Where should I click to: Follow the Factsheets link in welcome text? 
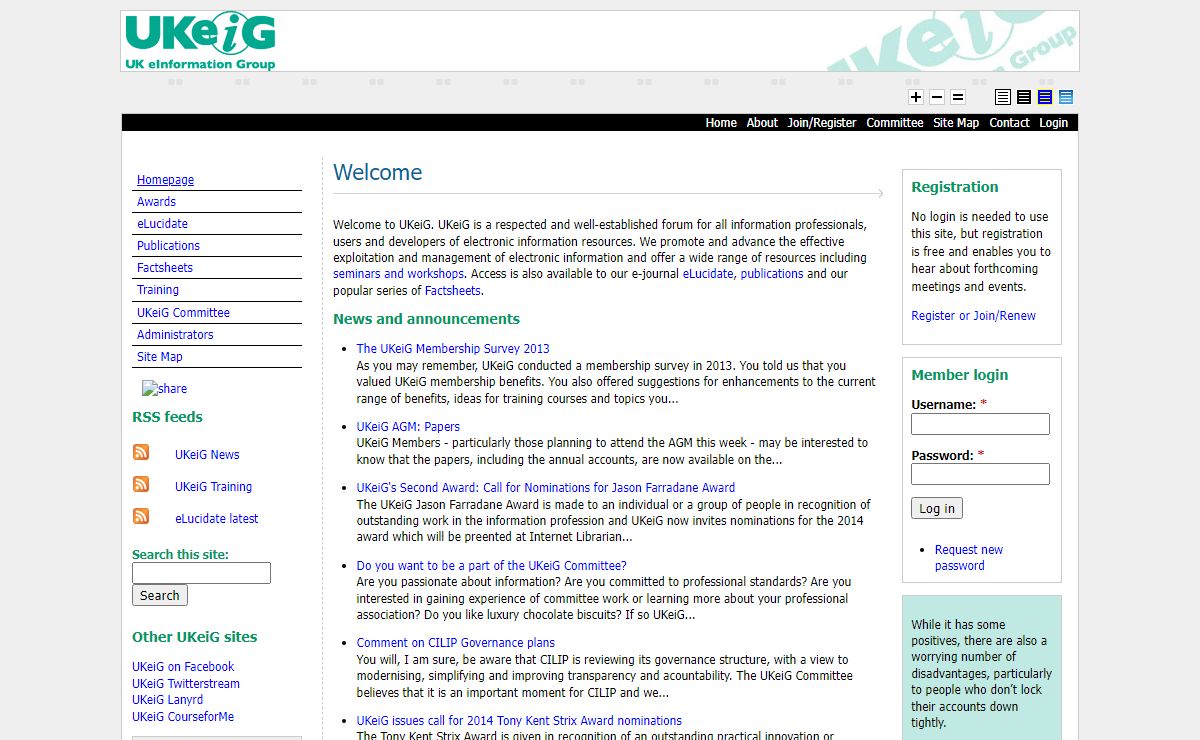click(x=452, y=291)
